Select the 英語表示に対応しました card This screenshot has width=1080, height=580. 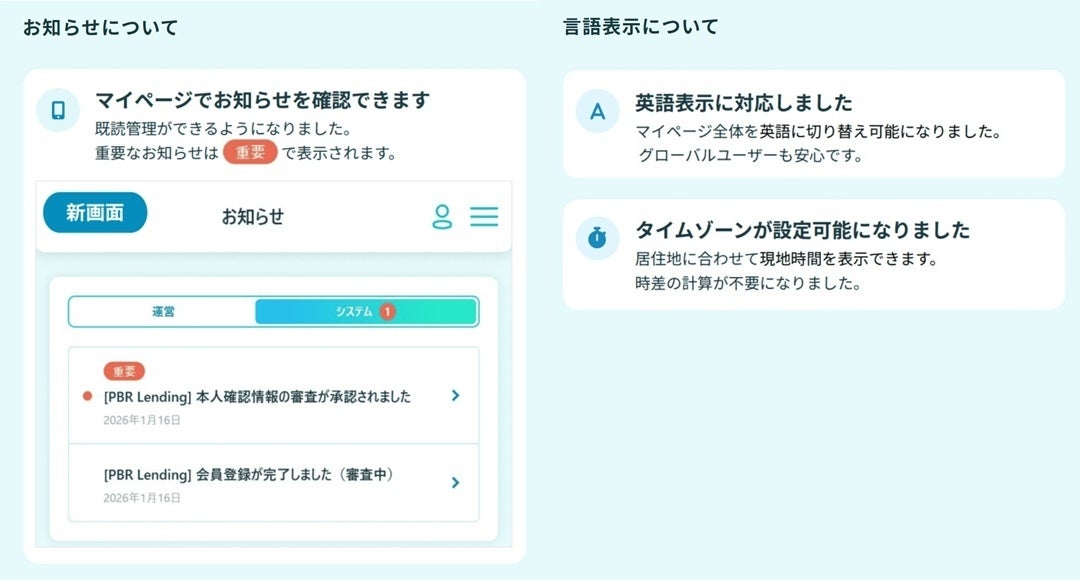tap(813, 124)
